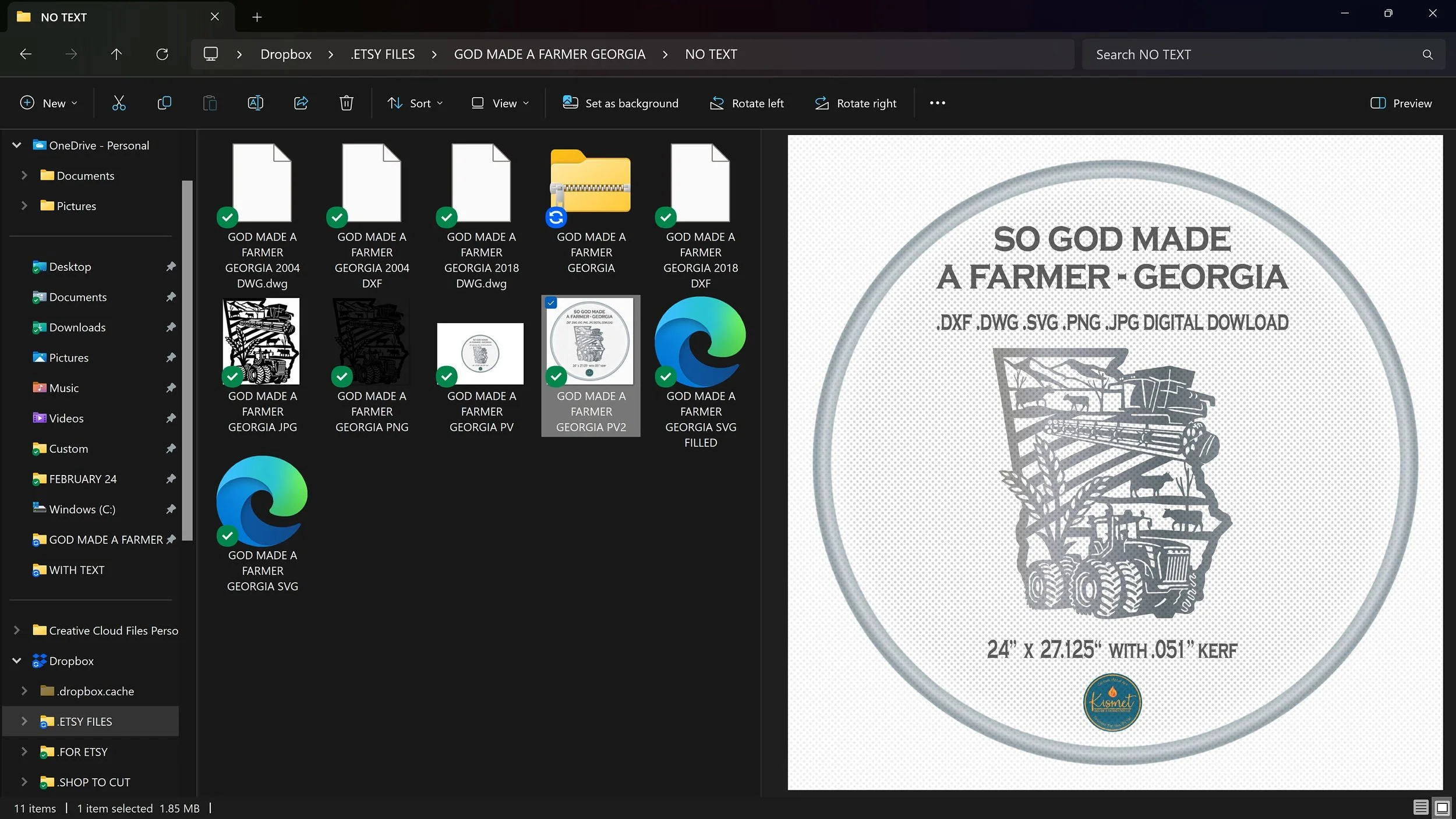1456x819 pixels.
Task: Click the Delete trash icon
Action: point(347,103)
